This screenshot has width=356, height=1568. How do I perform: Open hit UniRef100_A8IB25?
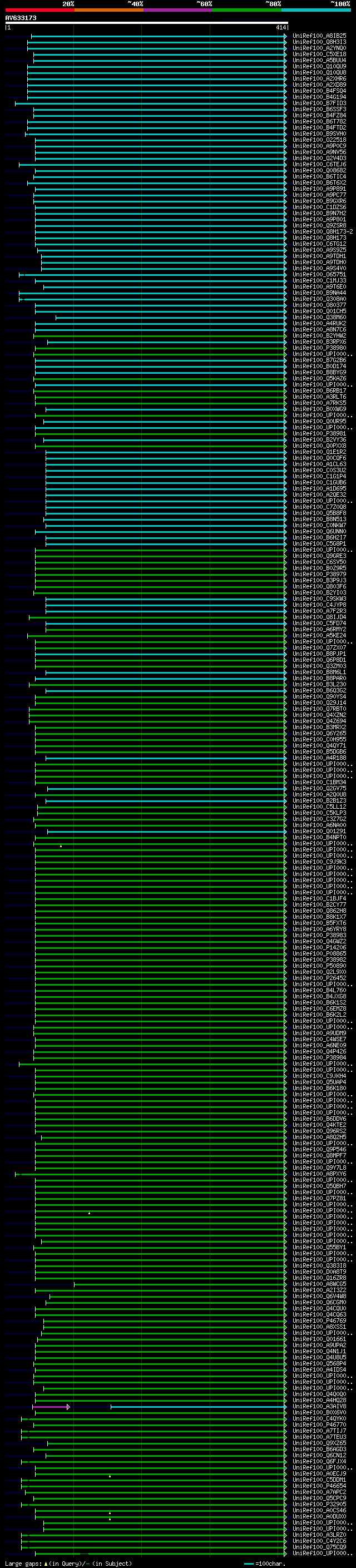[319, 36]
